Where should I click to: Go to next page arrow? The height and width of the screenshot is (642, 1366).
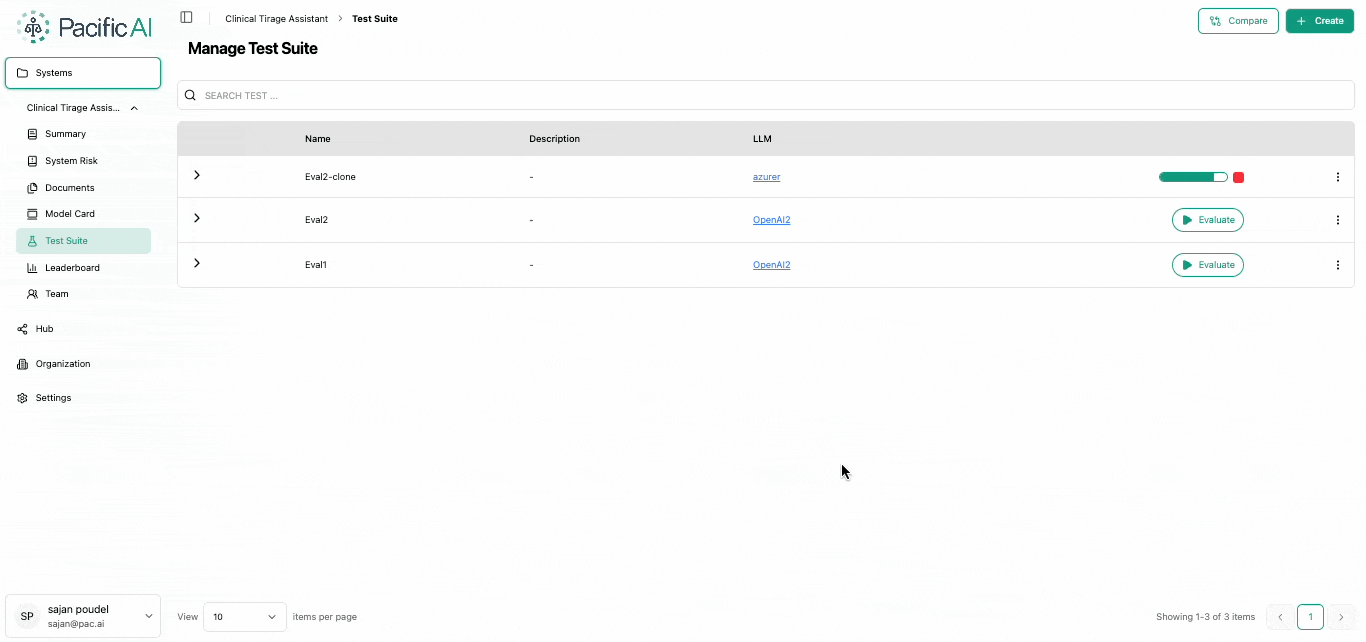(x=1340, y=617)
